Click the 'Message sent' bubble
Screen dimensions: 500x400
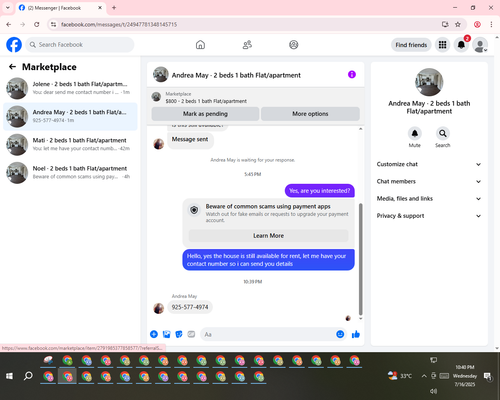point(190,139)
